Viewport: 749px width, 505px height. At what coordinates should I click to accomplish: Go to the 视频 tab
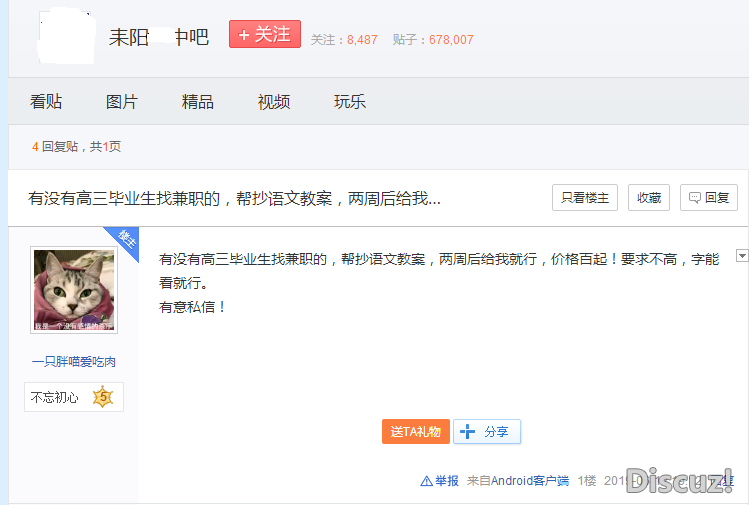tap(274, 102)
